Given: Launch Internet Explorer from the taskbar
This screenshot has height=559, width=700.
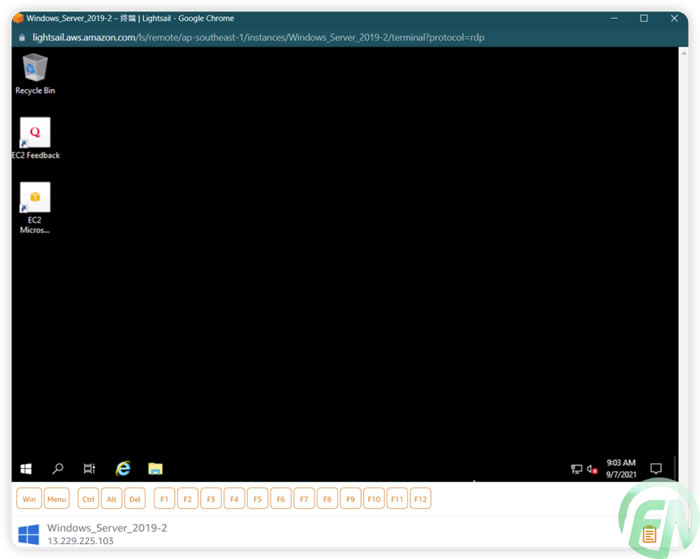Looking at the screenshot, I should (x=123, y=468).
